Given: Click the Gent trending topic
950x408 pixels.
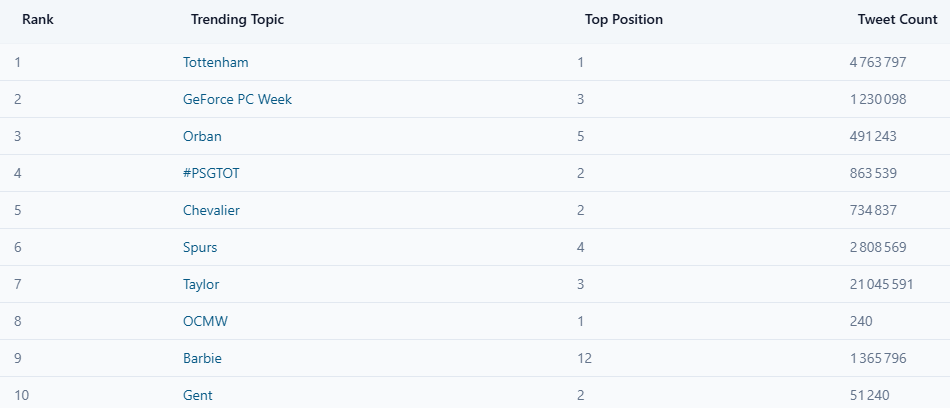Looking at the screenshot, I should click(197, 395).
